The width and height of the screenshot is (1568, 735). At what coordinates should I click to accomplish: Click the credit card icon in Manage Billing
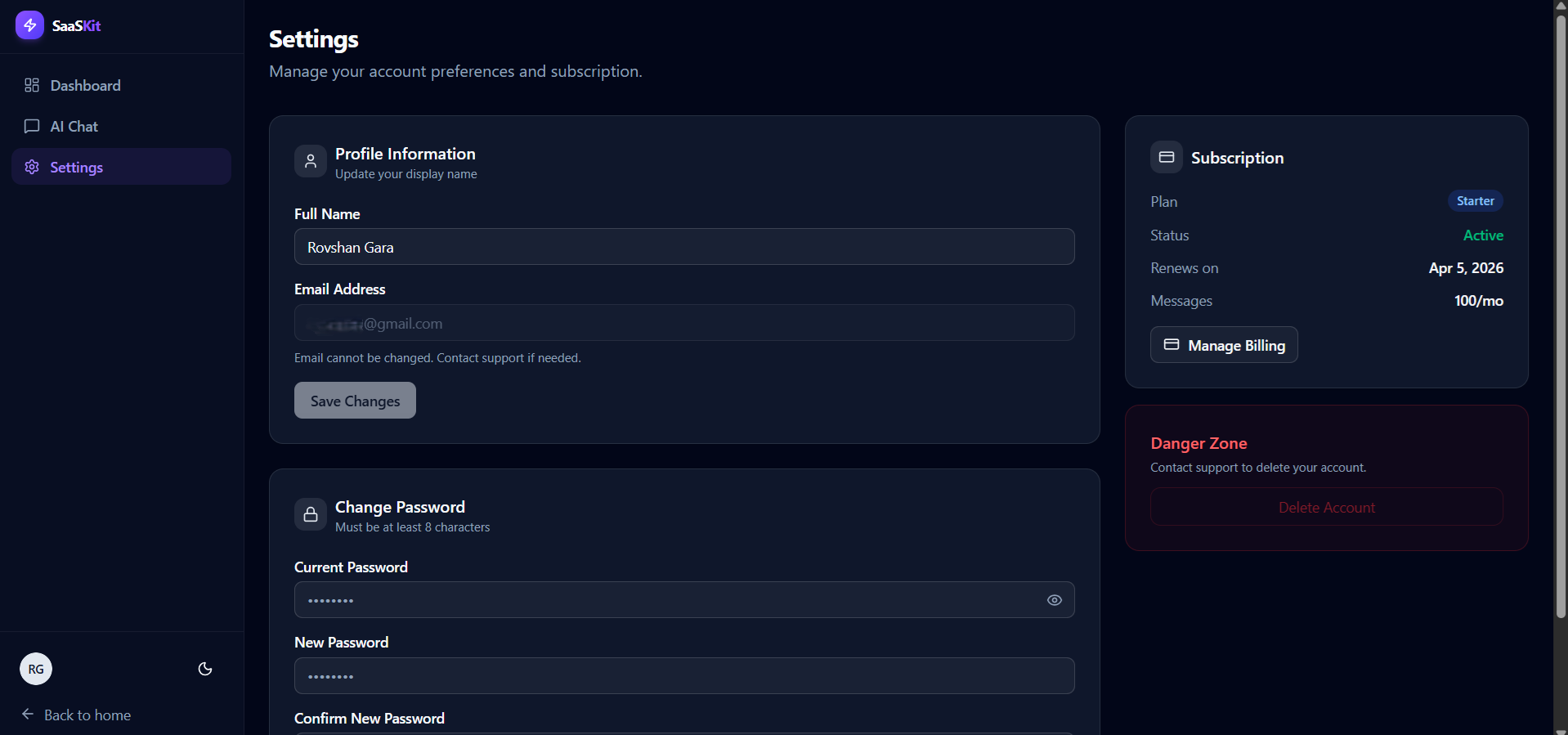(1172, 344)
